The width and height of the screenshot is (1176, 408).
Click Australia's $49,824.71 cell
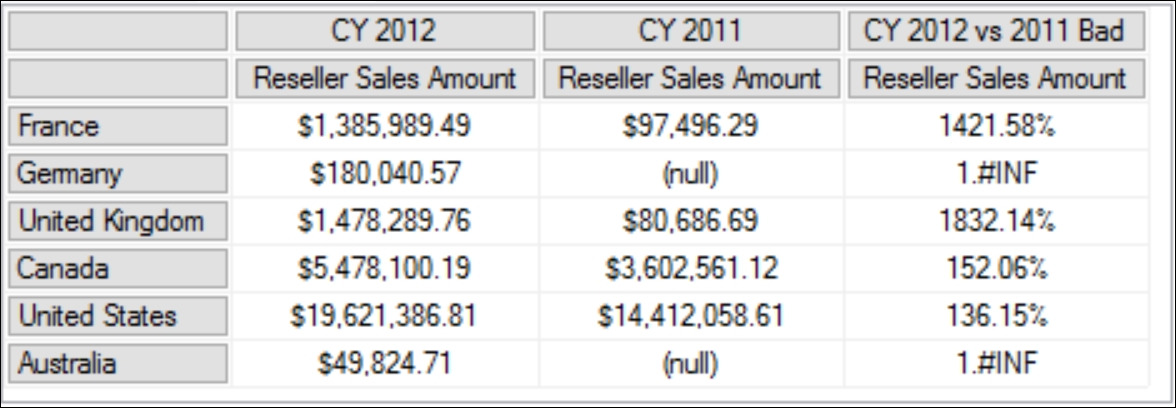pyautogui.click(x=385, y=364)
